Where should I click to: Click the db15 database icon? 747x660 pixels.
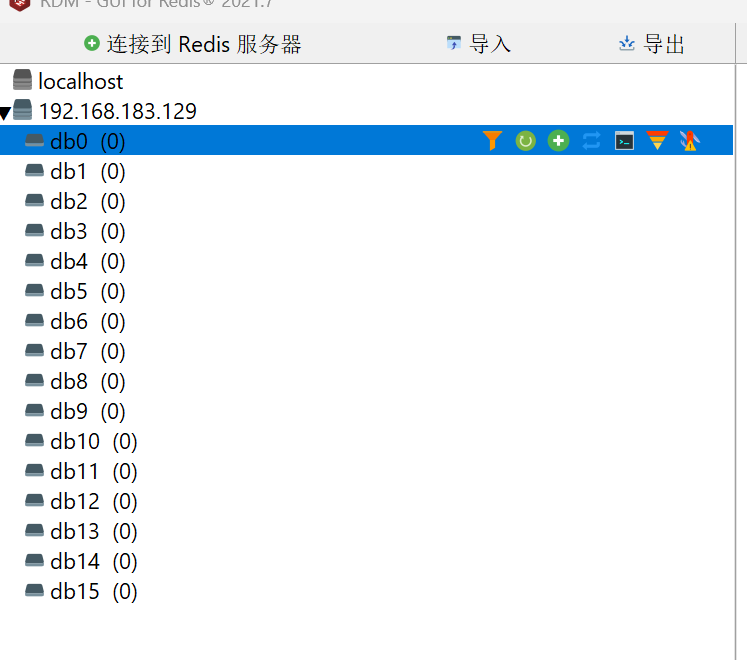[x=34, y=591]
